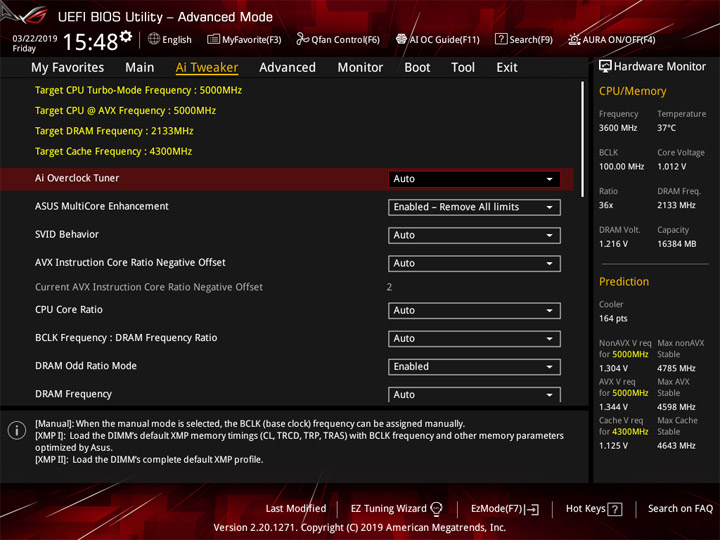Click the MyFavorite list icon
The height and width of the screenshot is (540, 720).
click(x=213, y=39)
